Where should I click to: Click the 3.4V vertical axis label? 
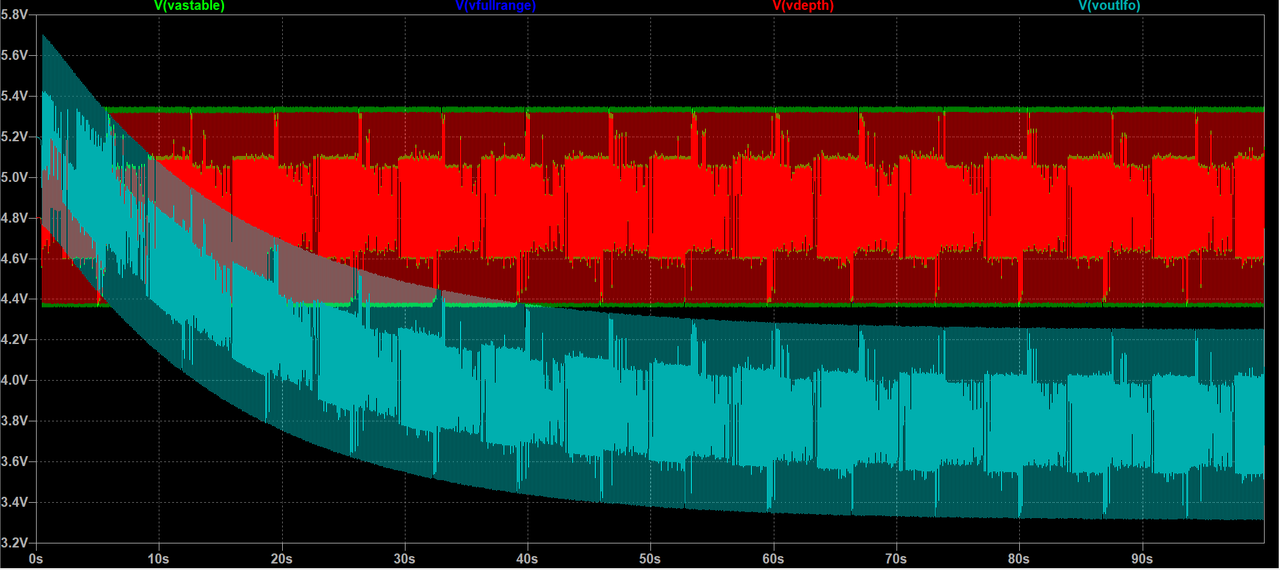coord(14,502)
